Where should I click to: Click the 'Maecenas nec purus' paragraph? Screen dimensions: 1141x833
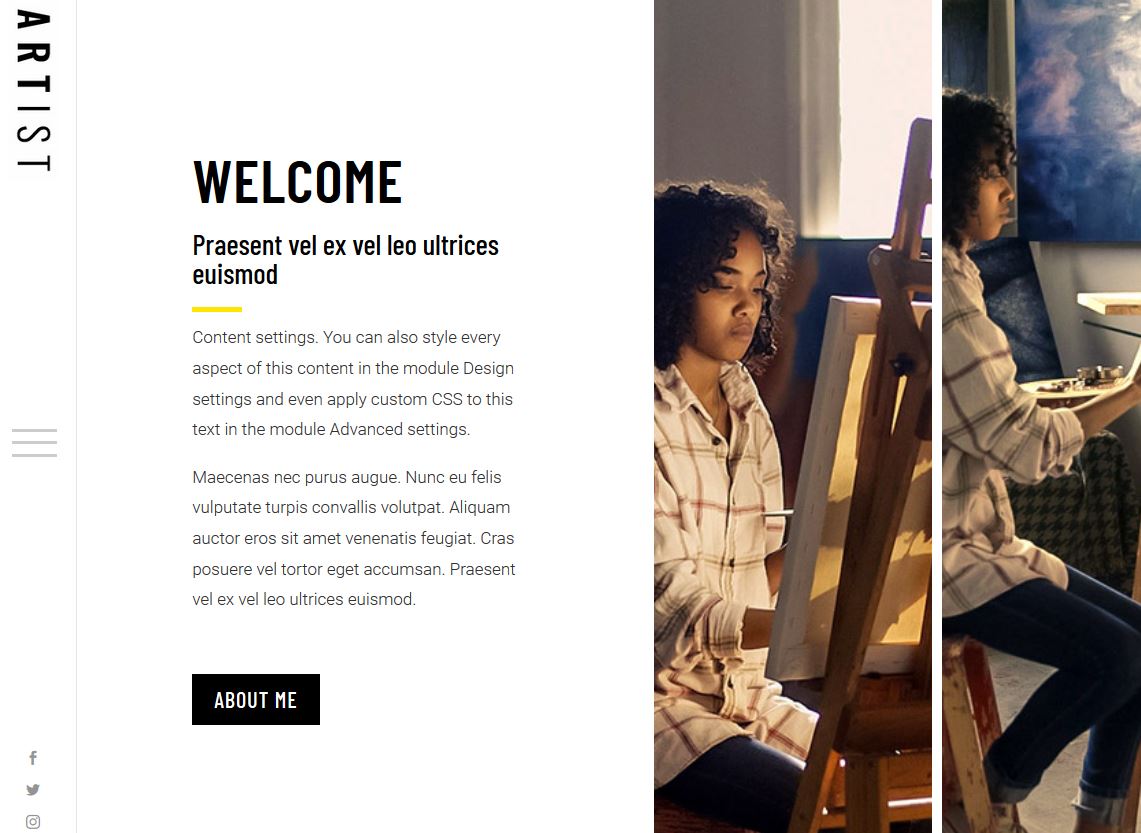pyautogui.click(x=354, y=538)
